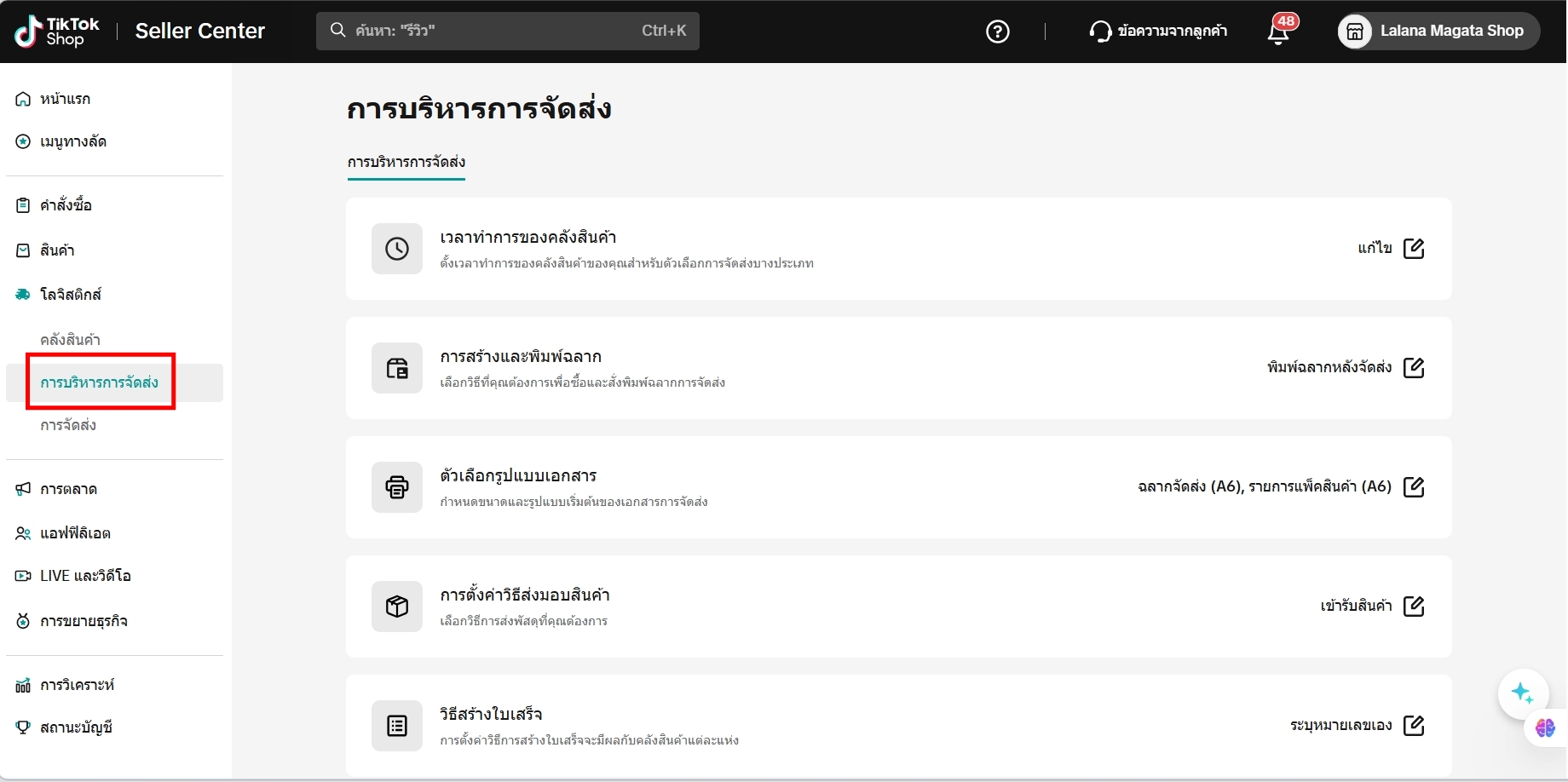Screen dimensions: 1568x782
Task: Click the star shortcut icon beside เมนูทางลัด
Action: [x=23, y=141]
